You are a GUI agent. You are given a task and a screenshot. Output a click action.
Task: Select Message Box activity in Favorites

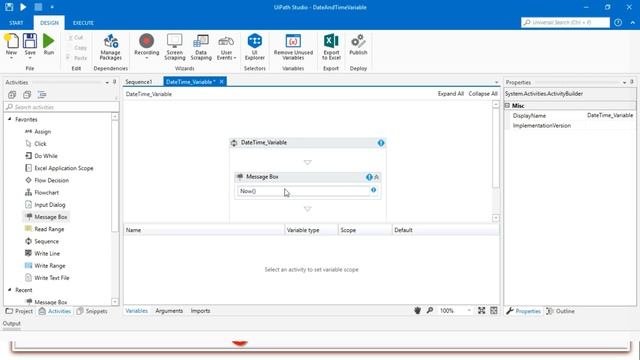pos(47,217)
